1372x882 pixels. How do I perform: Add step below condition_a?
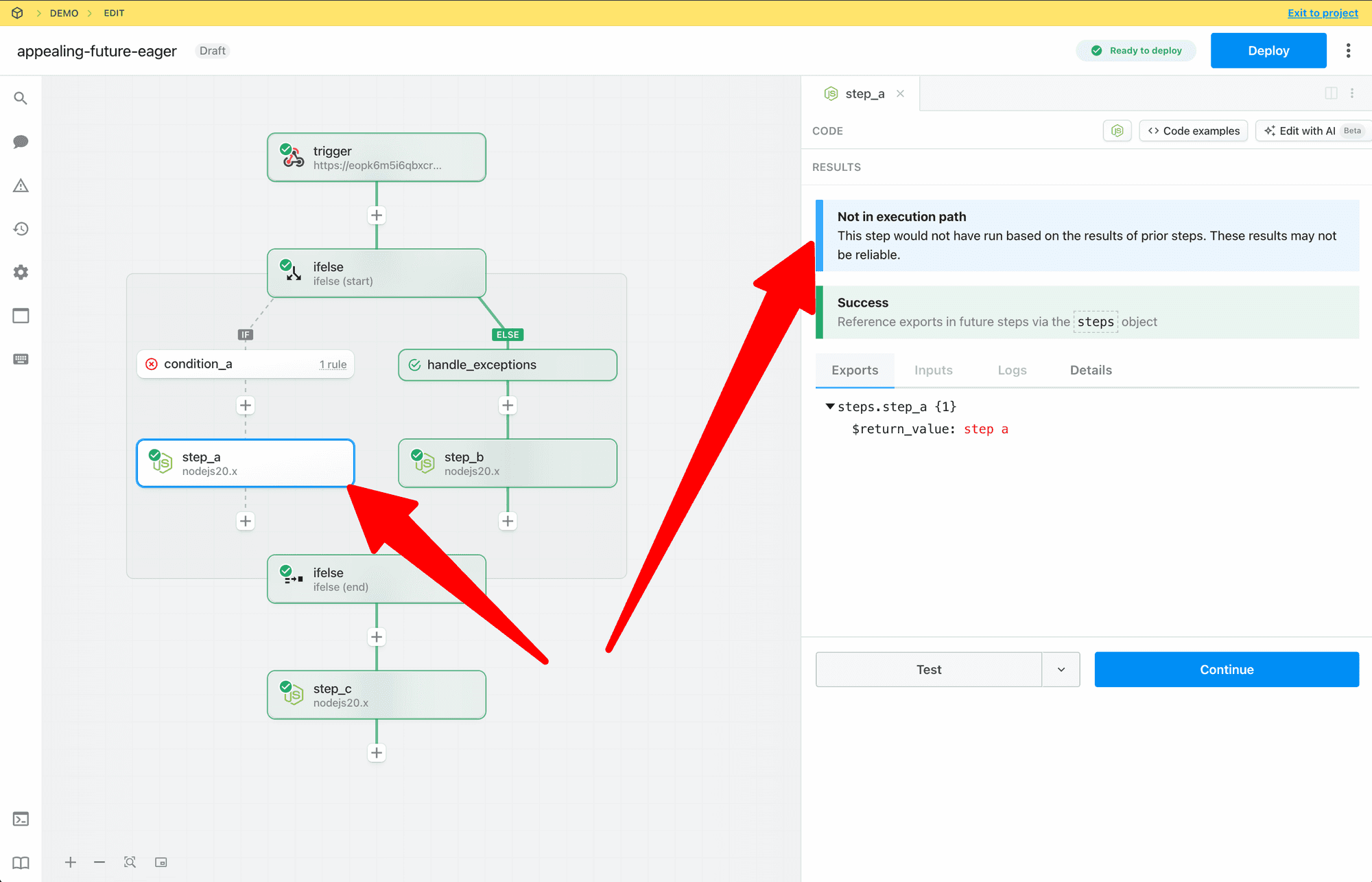pyautogui.click(x=246, y=406)
